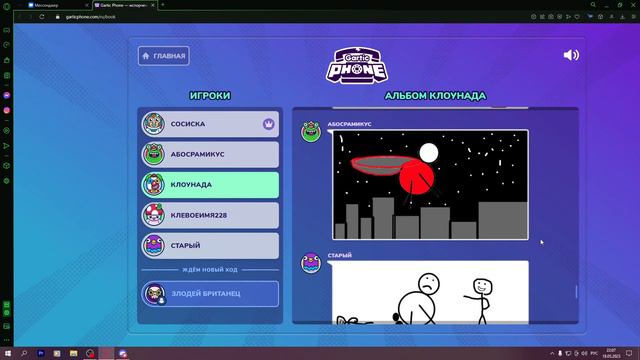The height and width of the screenshot is (360, 640).
Task: Open a new browser tab with plus
Action: tap(162, 5)
